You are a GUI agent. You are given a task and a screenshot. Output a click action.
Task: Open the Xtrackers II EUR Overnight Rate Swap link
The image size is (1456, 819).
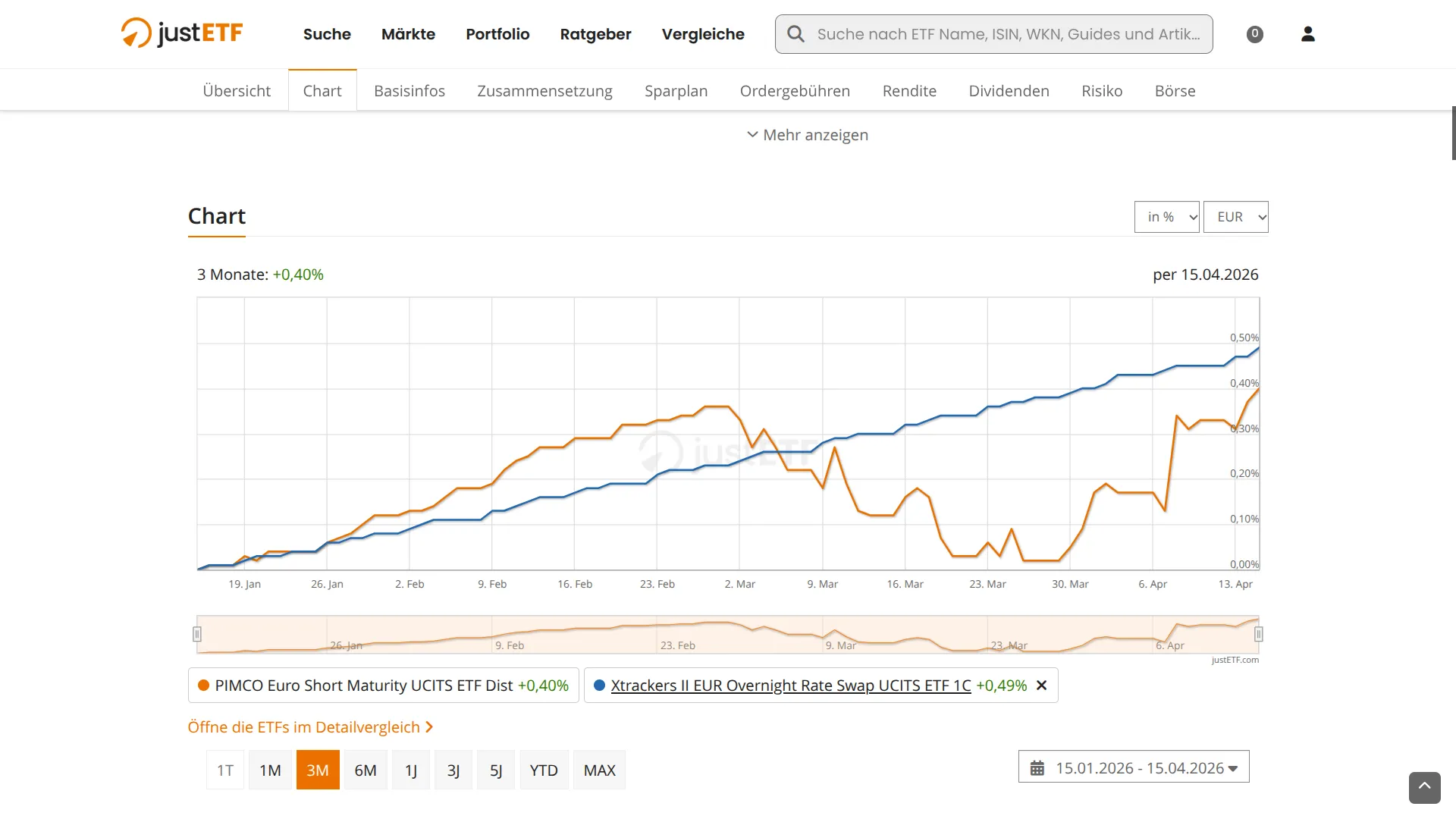pos(791,686)
